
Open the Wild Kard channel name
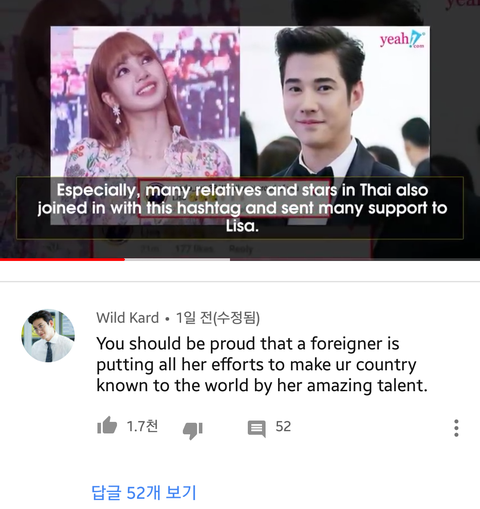click(128, 318)
